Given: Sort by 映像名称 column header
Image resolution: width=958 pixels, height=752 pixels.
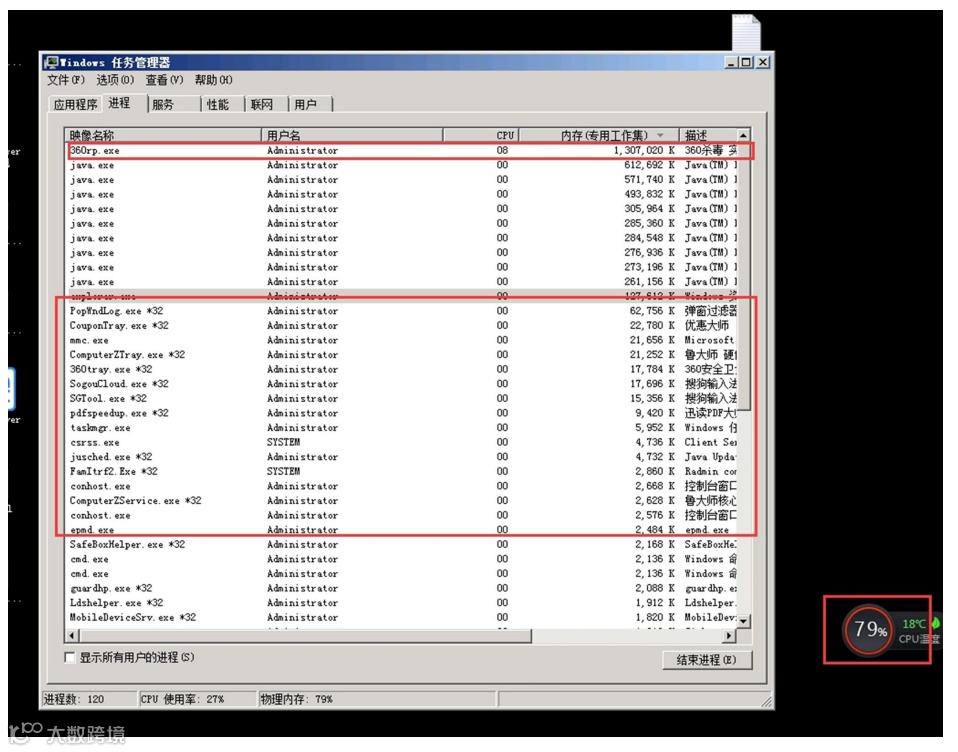Looking at the screenshot, I should [x=163, y=135].
